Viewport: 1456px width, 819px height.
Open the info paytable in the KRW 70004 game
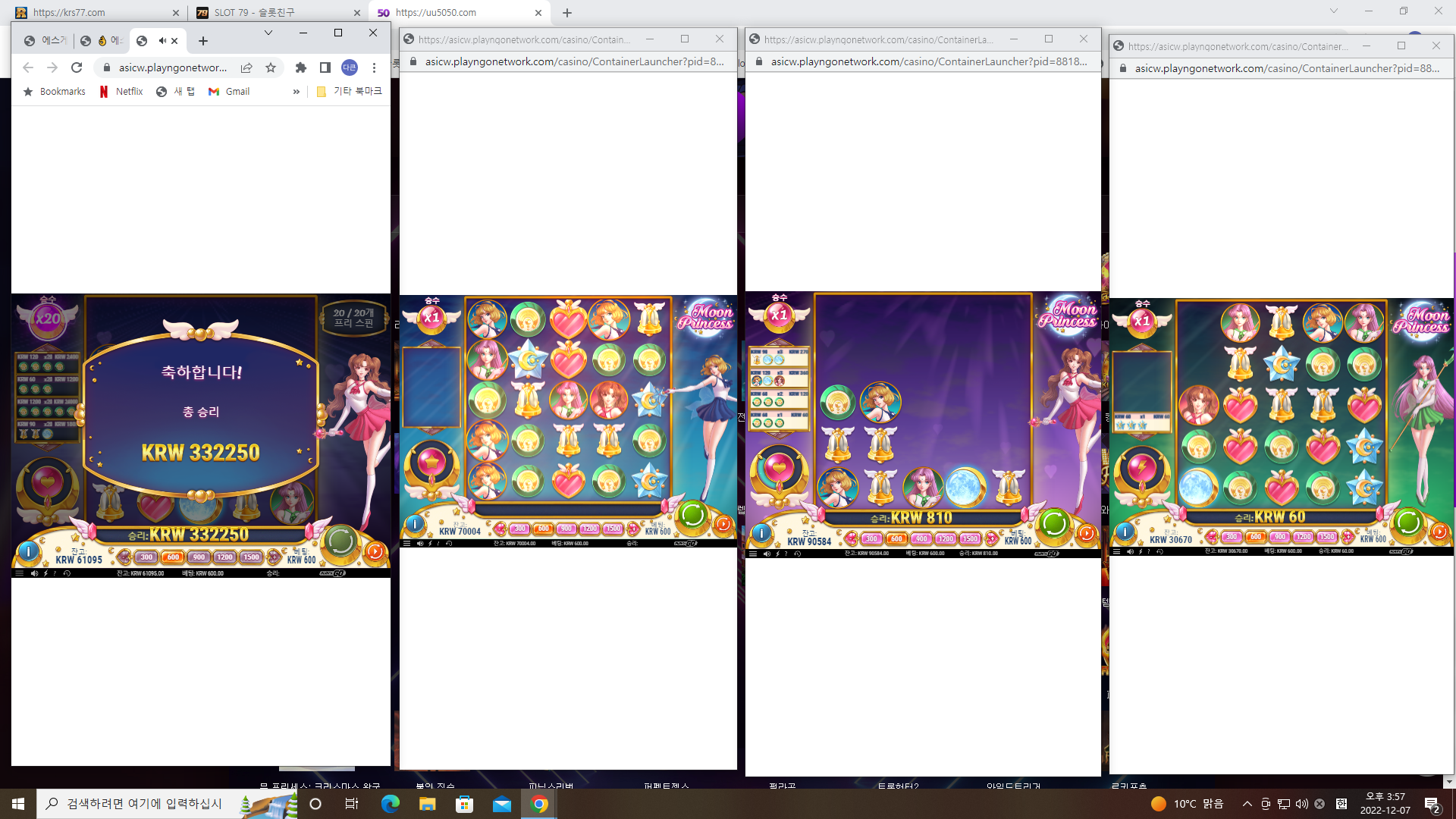coord(415,523)
